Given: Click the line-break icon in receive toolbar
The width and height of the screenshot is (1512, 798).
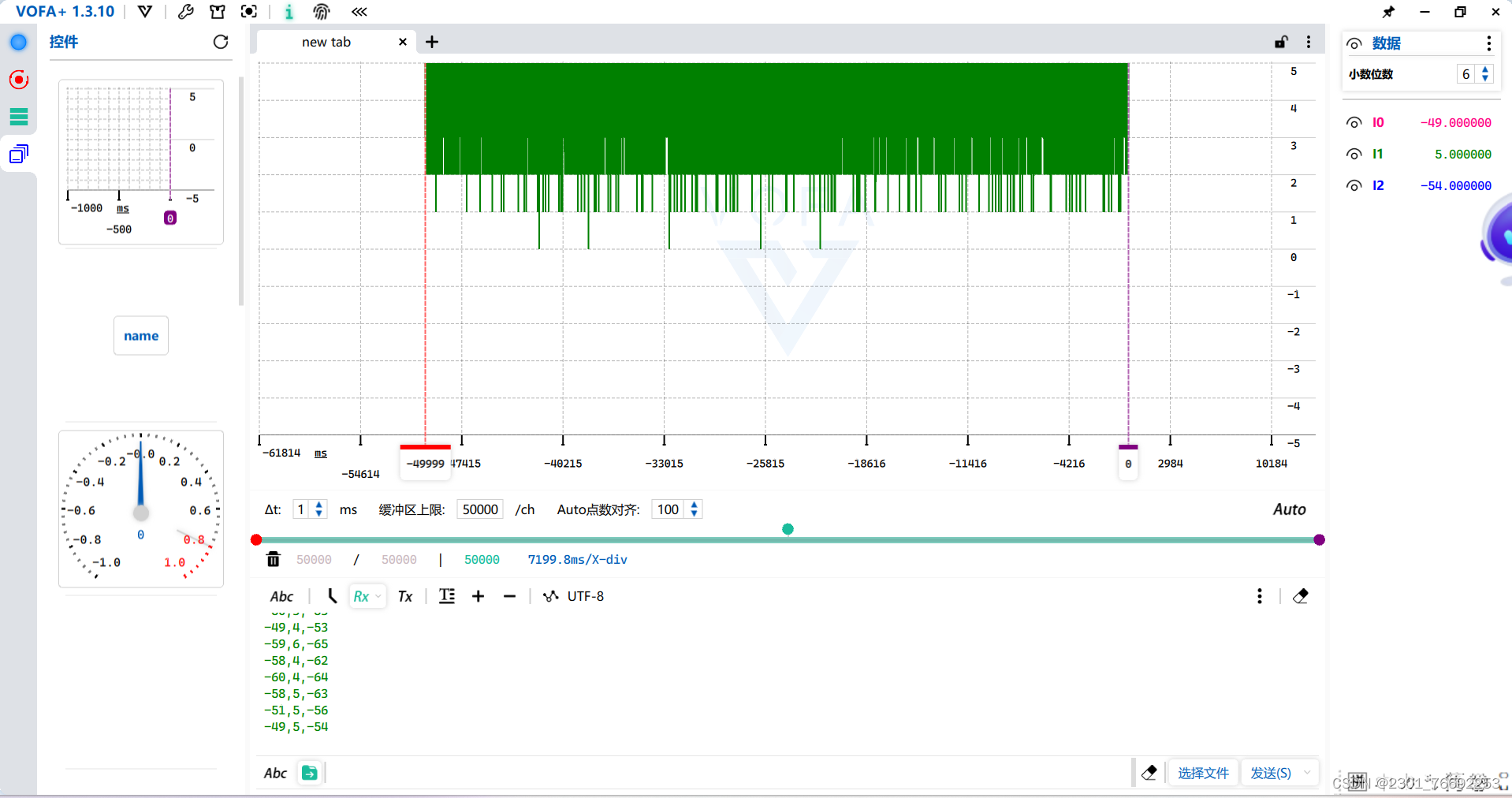Looking at the screenshot, I should [332, 596].
